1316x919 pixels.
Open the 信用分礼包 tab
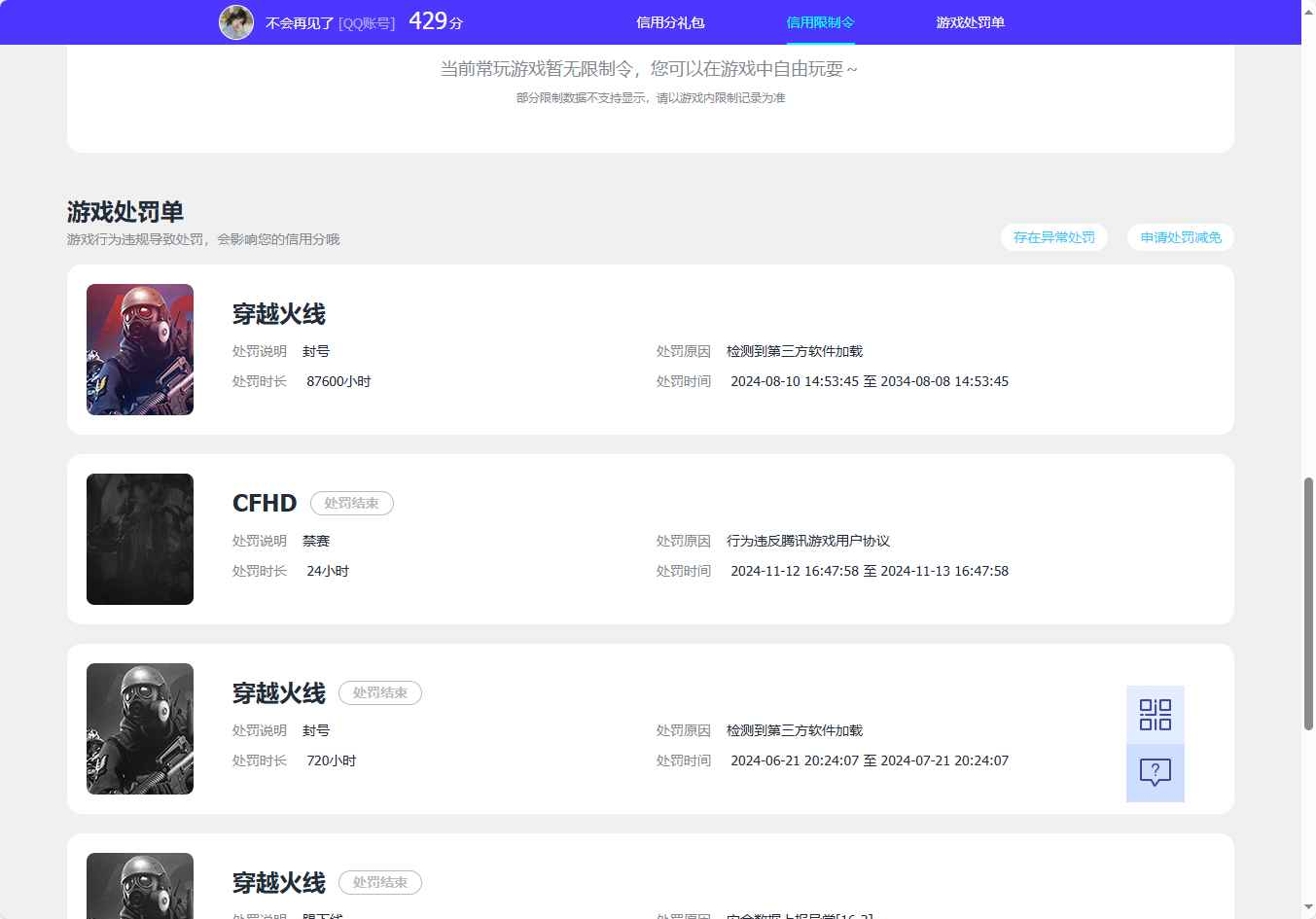pyautogui.click(x=670, y=22)
